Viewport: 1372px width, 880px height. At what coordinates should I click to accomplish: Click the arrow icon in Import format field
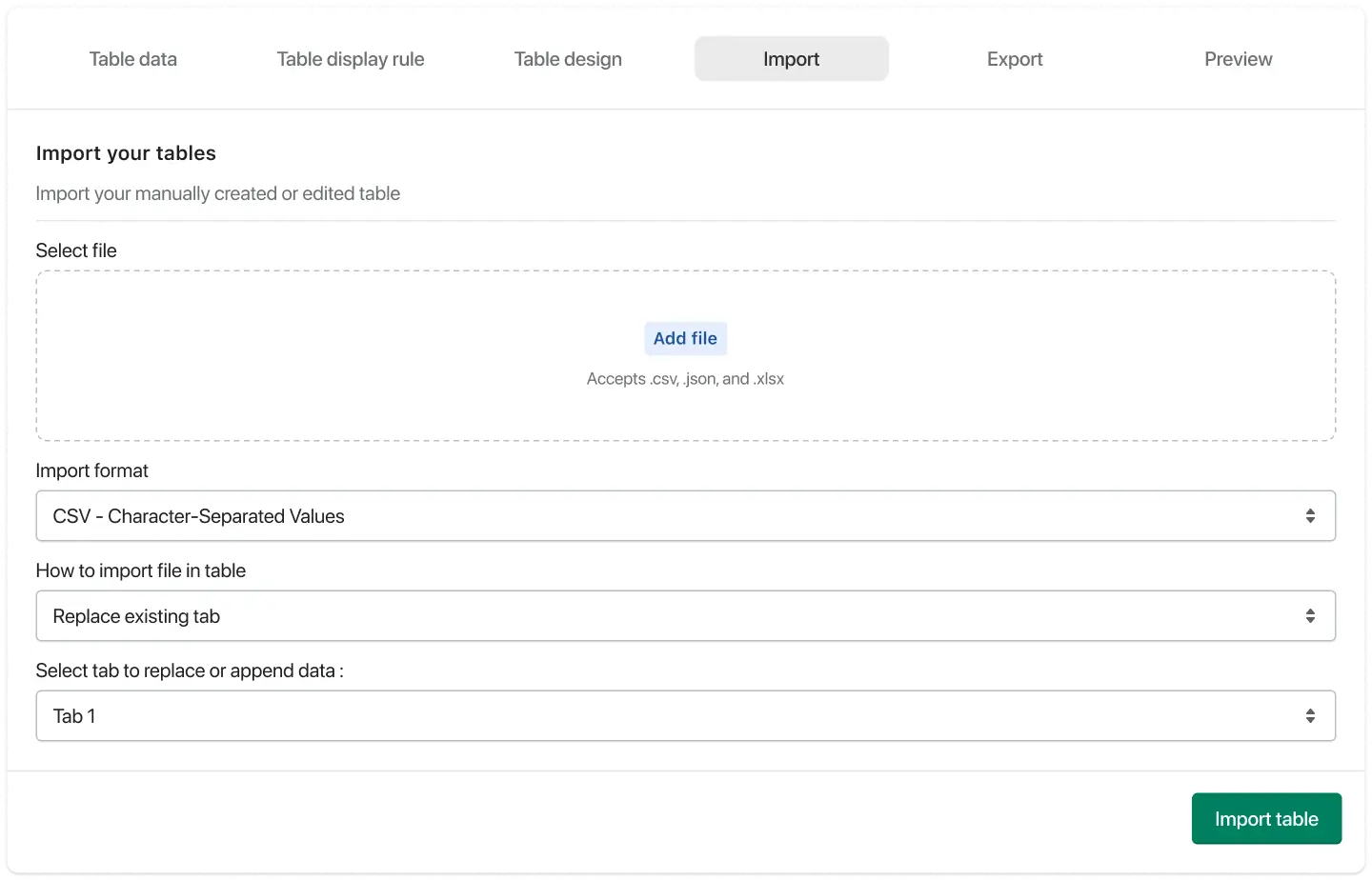point(1310,516)
